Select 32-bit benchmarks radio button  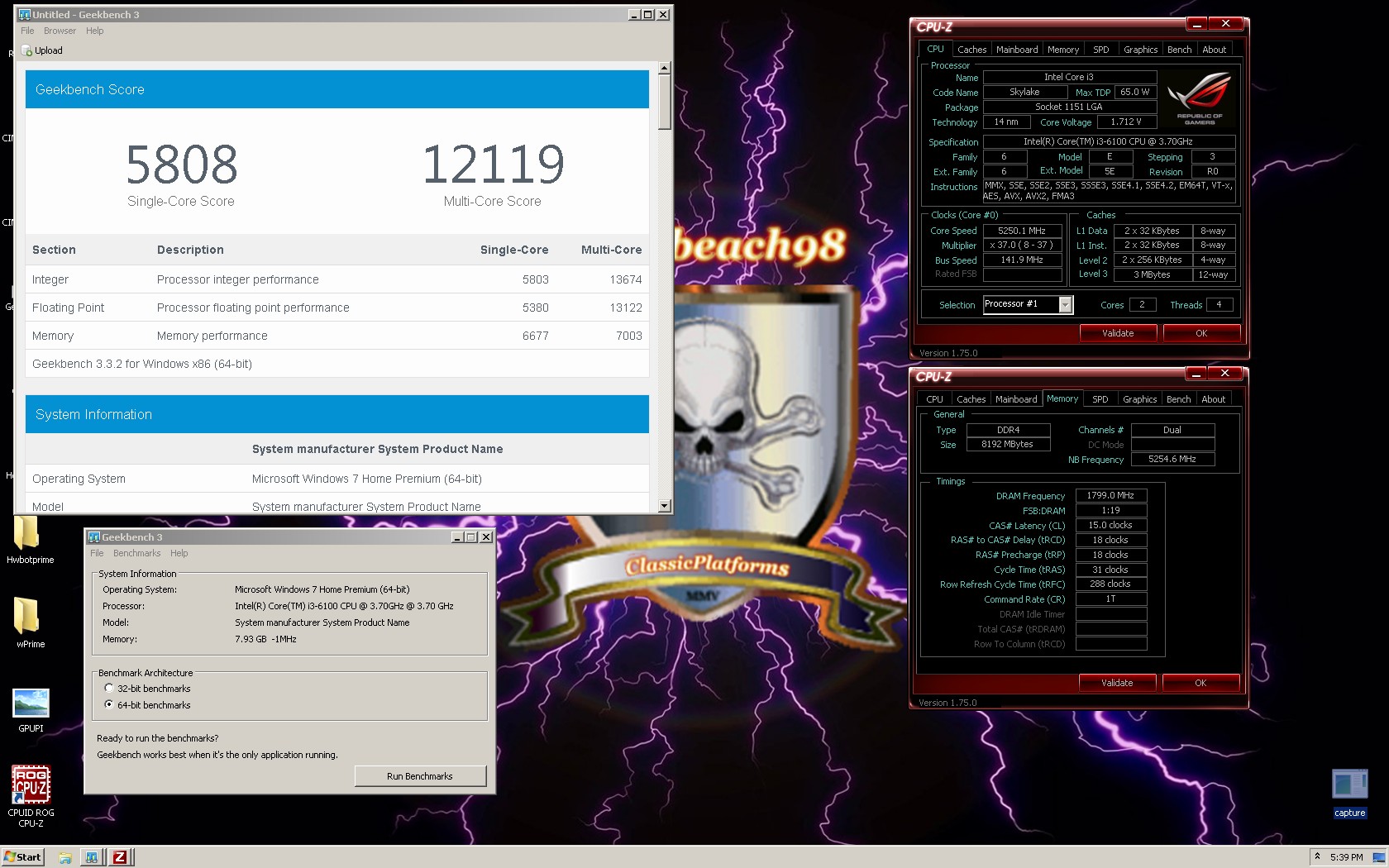(109, 688)
